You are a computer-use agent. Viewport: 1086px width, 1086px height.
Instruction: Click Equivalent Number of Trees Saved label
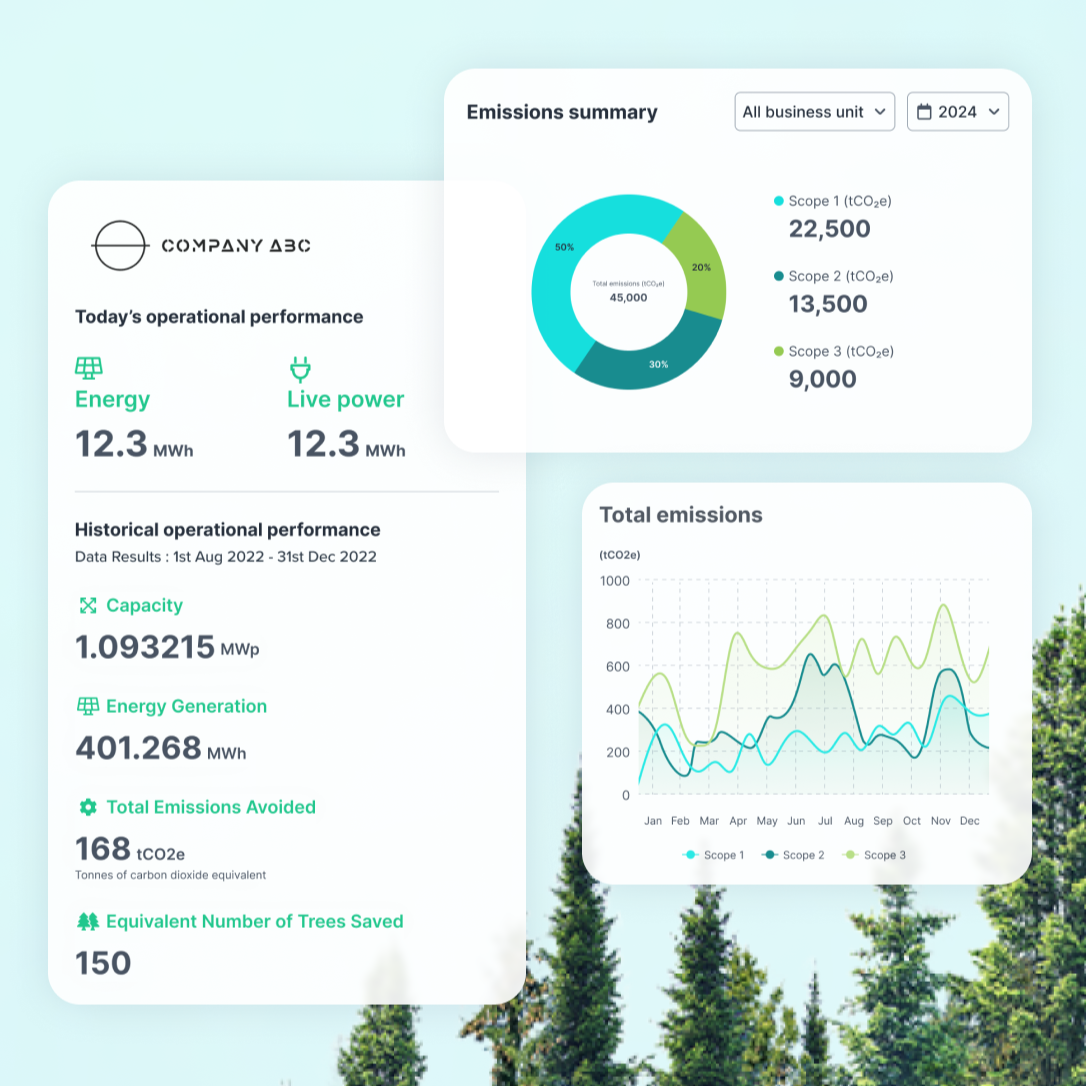(254, 921)
